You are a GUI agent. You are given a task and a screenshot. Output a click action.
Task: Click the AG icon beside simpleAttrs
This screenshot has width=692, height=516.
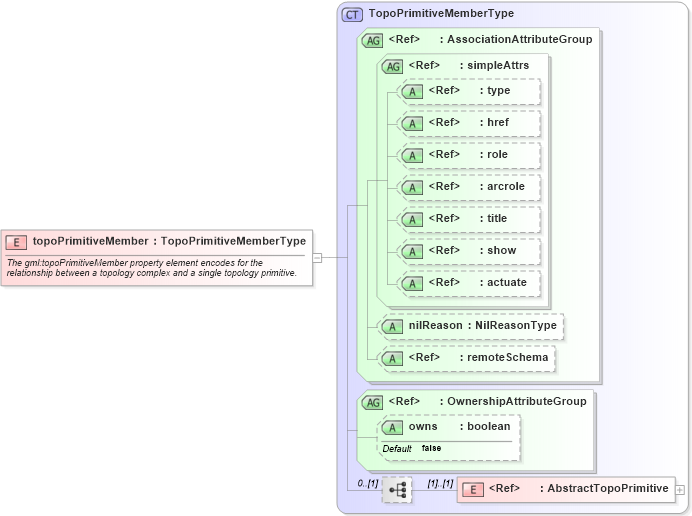click(x=392, y=67)
